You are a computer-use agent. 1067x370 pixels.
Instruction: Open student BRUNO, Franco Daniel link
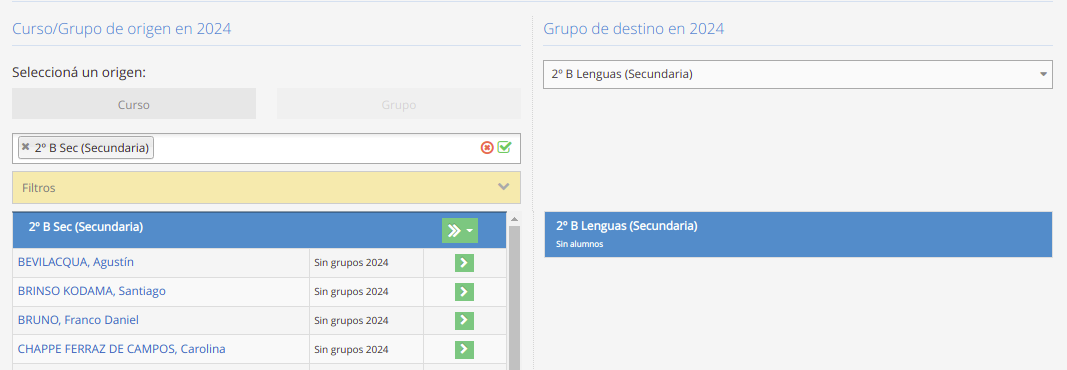[78, 320]
